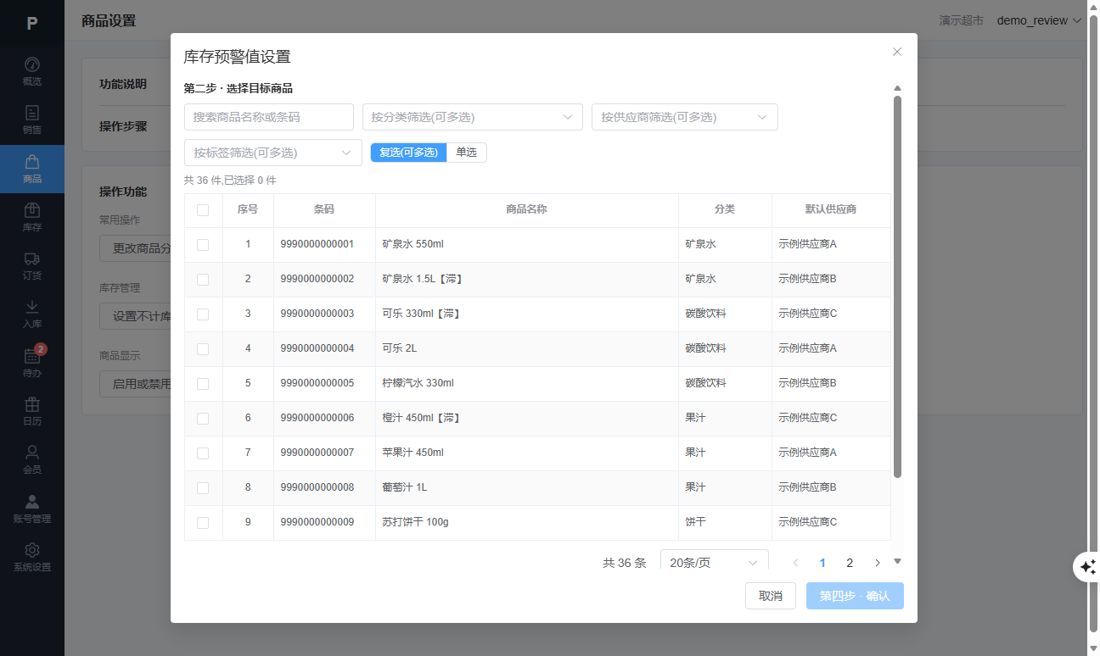Click the 搜索商品名称或条码 search field
This screenshot has width=1100, height=656.
pos(269,117)
